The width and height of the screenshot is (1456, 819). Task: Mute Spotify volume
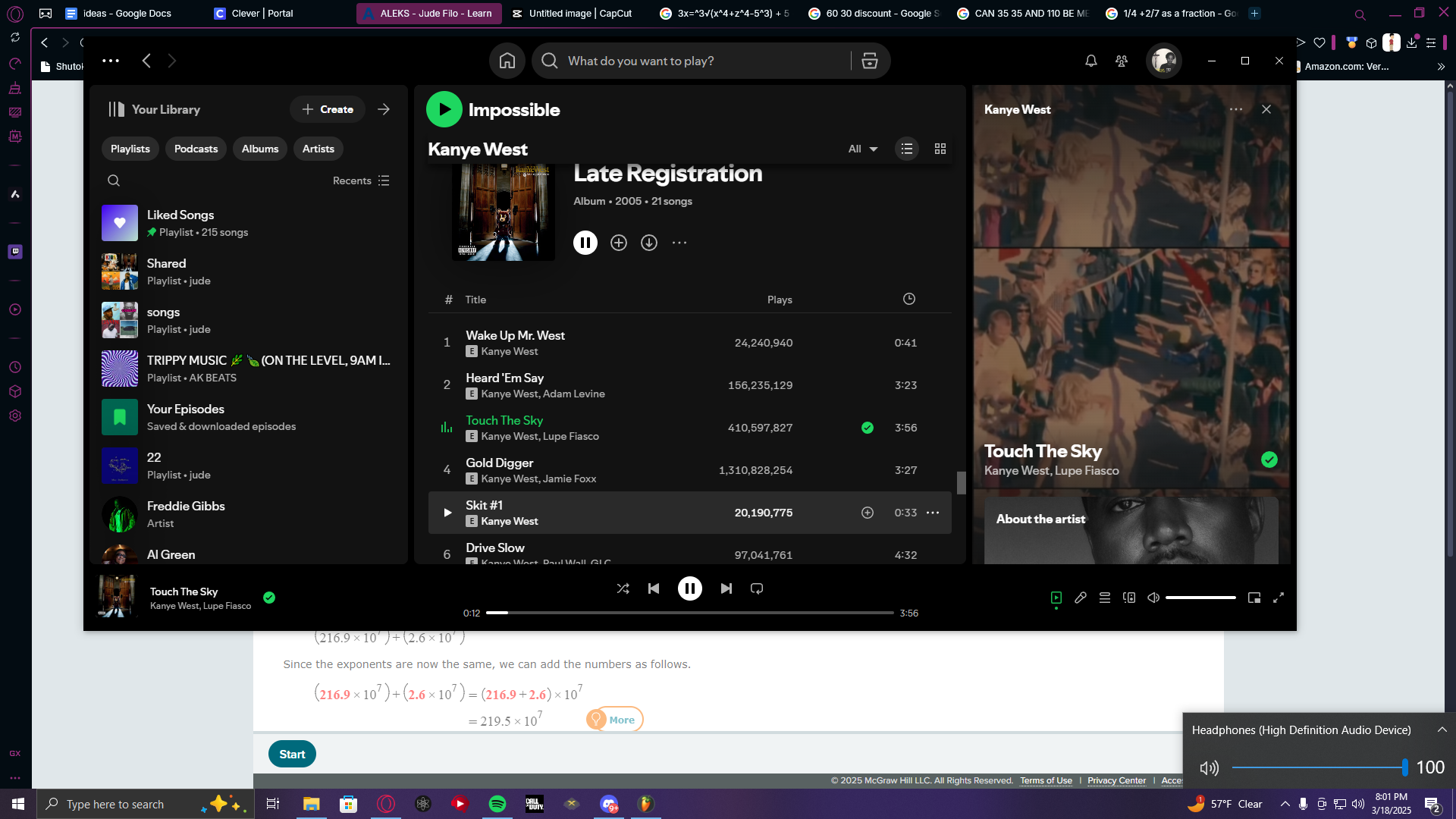click(x=1153, y=598)
